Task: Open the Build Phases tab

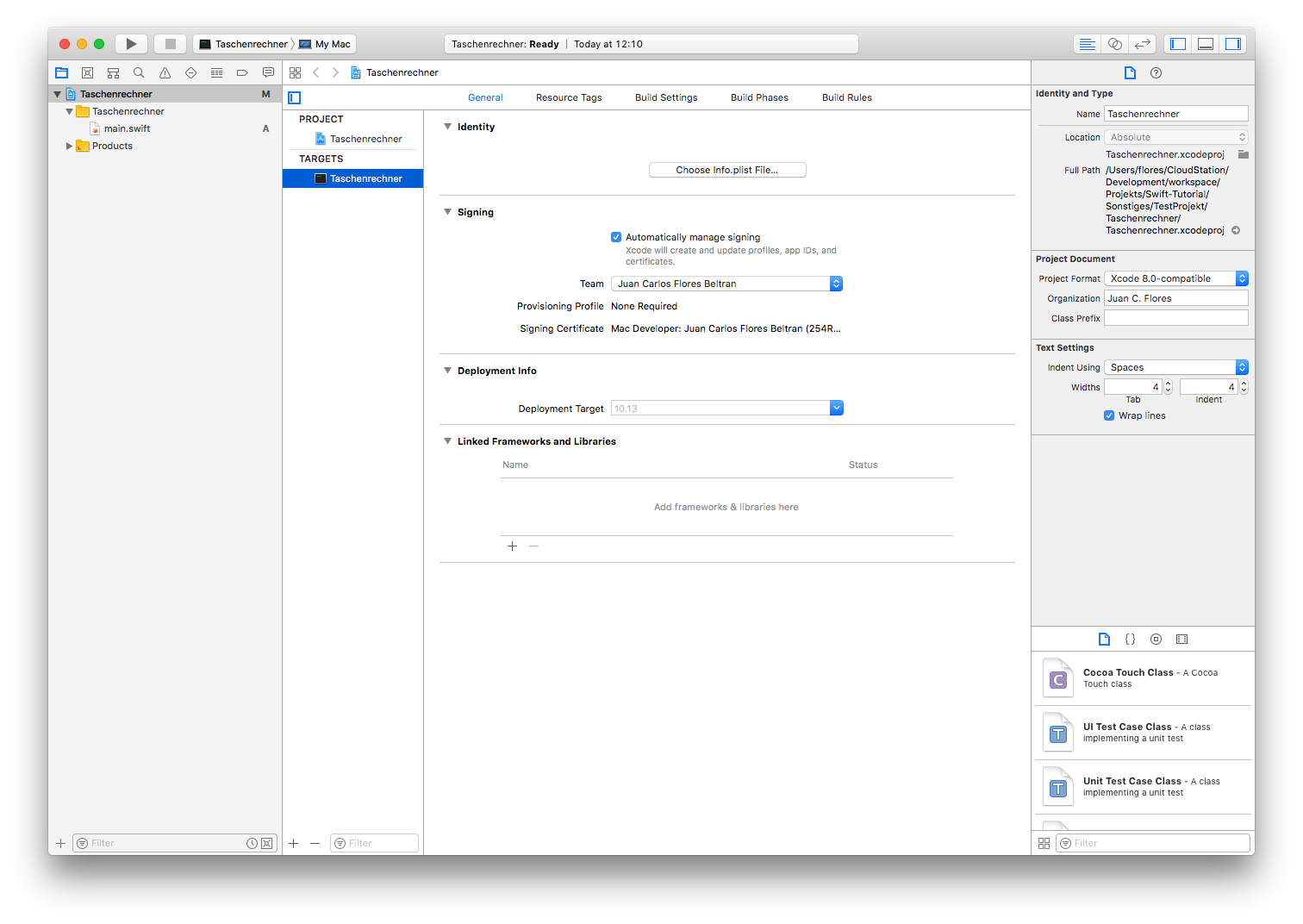Action: click(x=758, y=97)
